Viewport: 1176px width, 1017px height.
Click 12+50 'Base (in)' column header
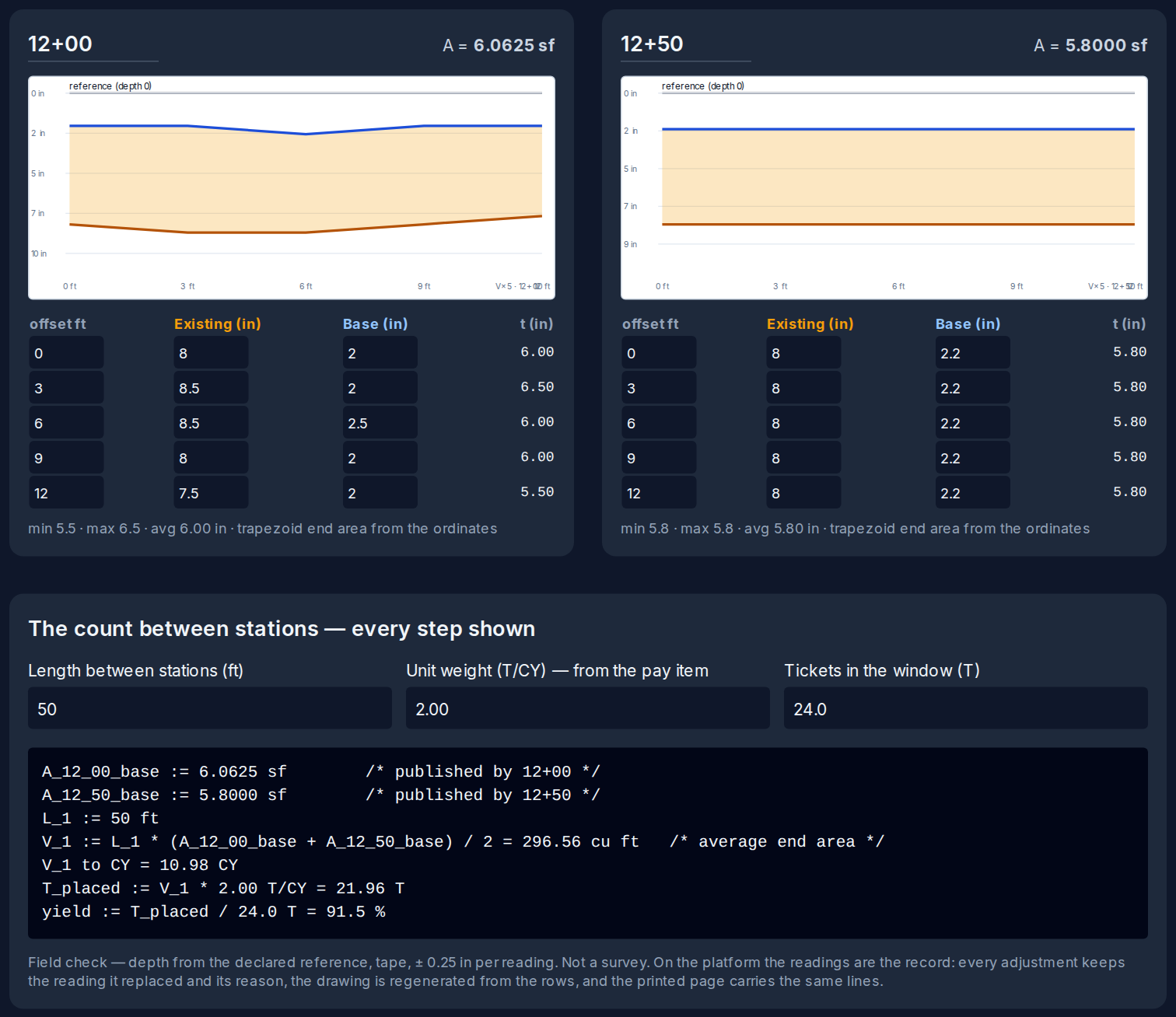click(968, 323)
